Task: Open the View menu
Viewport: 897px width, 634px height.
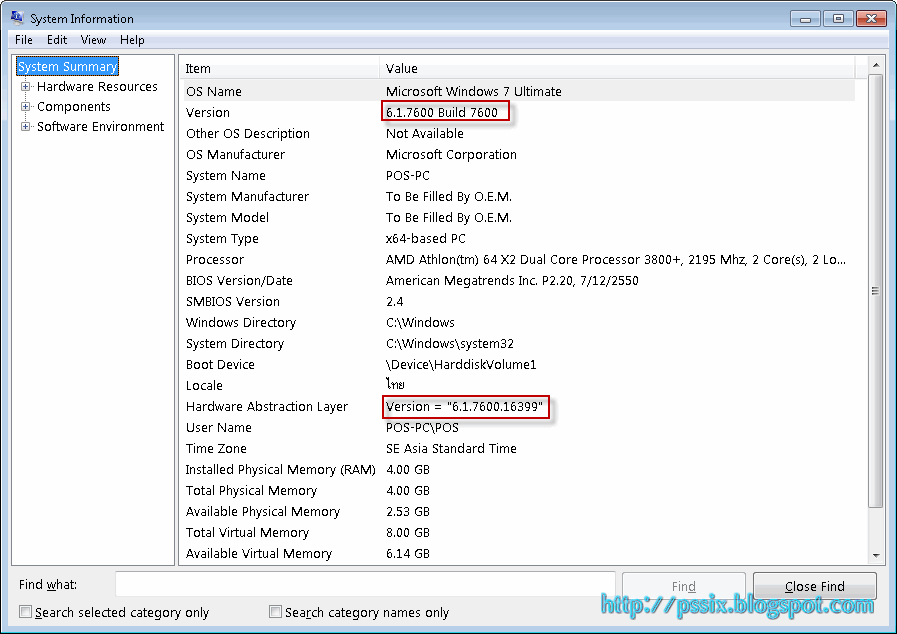Action: point(93,40)
